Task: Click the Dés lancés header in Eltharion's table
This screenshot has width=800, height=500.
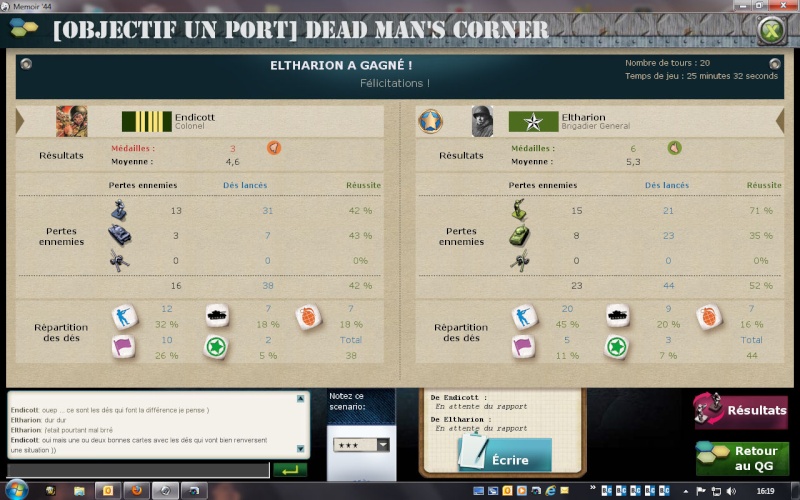Action: (667, 185)
